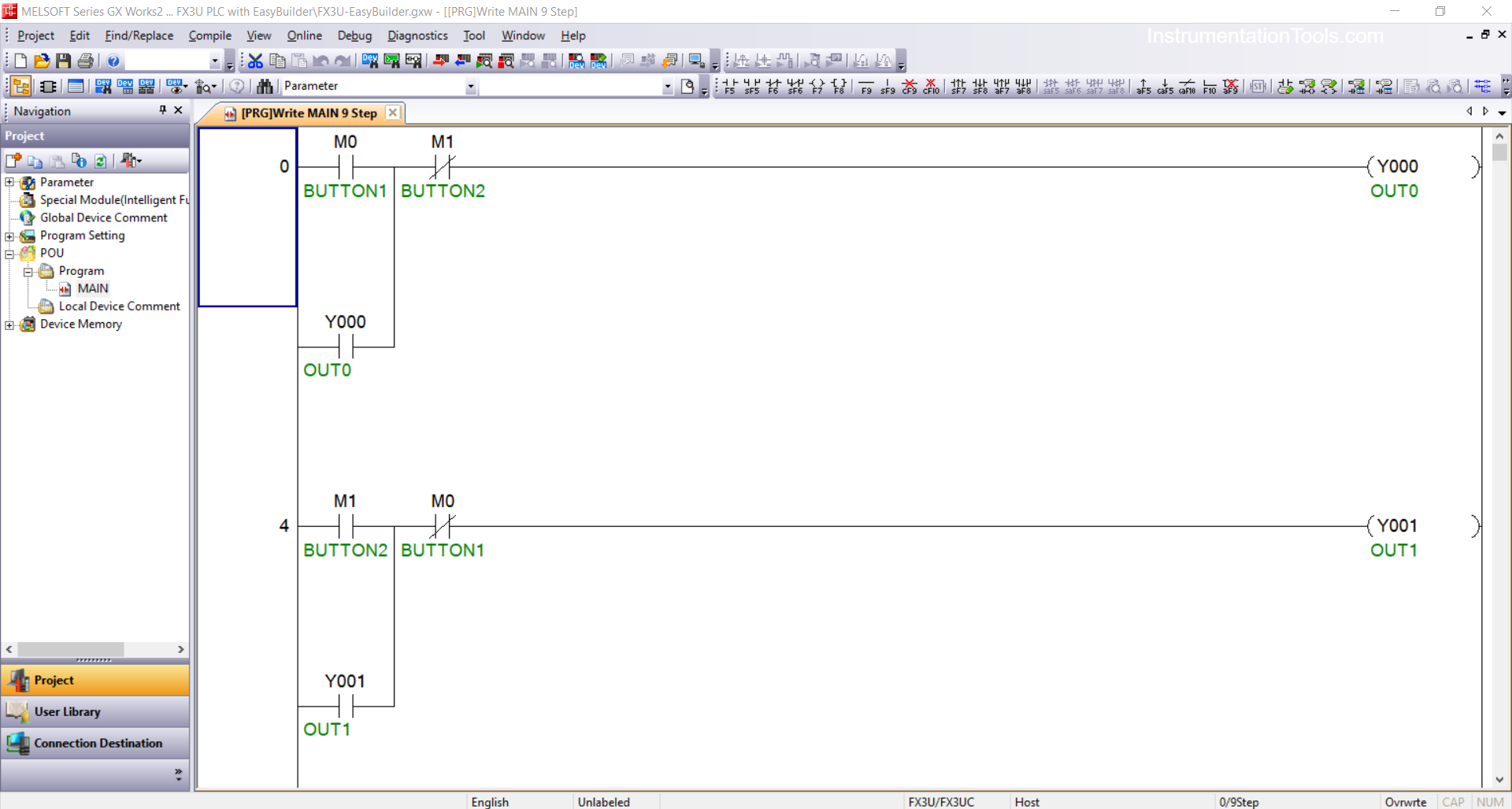Open Help using the blue question icon
This screenshot has height=809, width=1512.
(x=113, y=61)
